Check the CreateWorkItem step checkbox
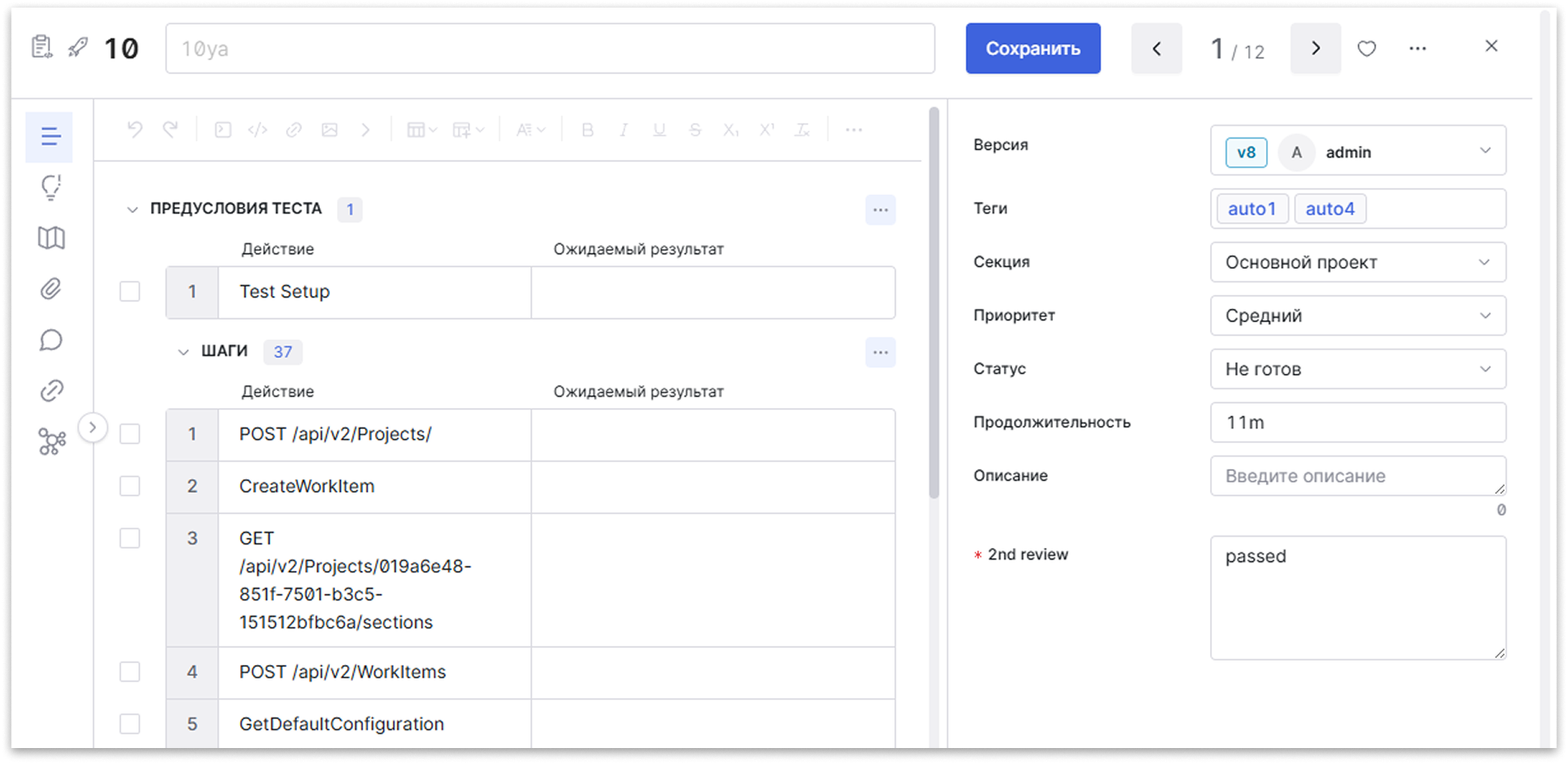This screenshot has height=765, width=1568. 130,486
